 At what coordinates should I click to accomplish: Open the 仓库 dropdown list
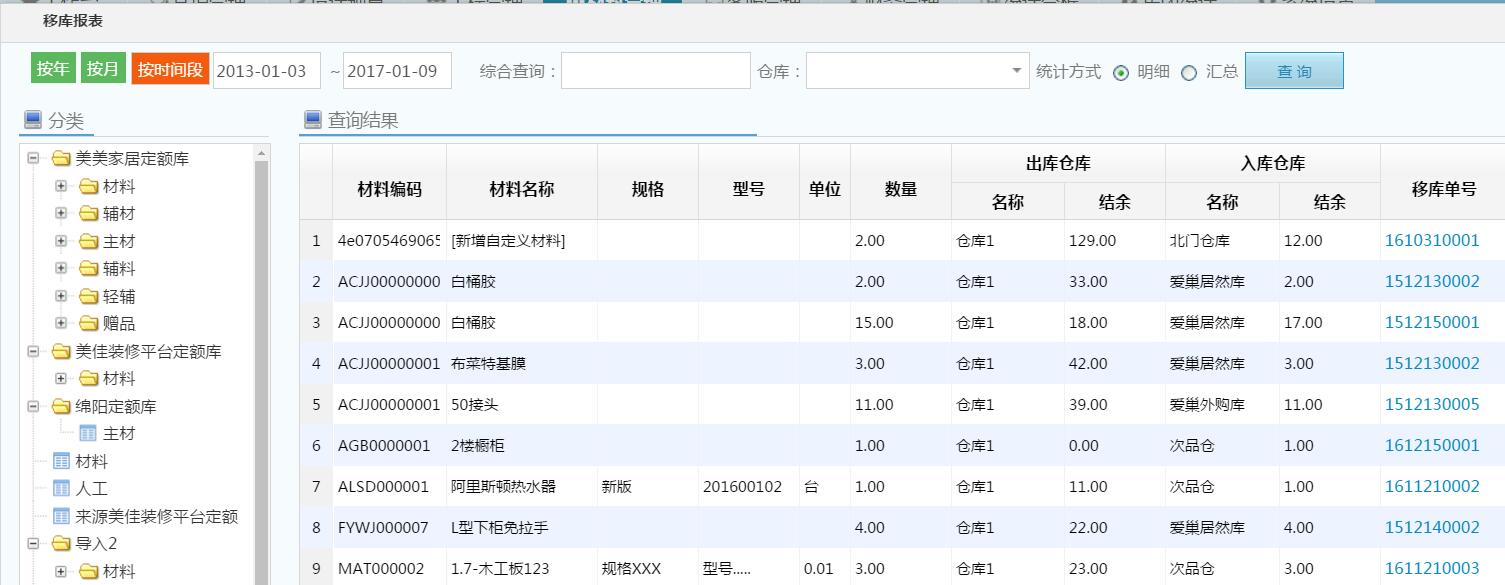1017,71
